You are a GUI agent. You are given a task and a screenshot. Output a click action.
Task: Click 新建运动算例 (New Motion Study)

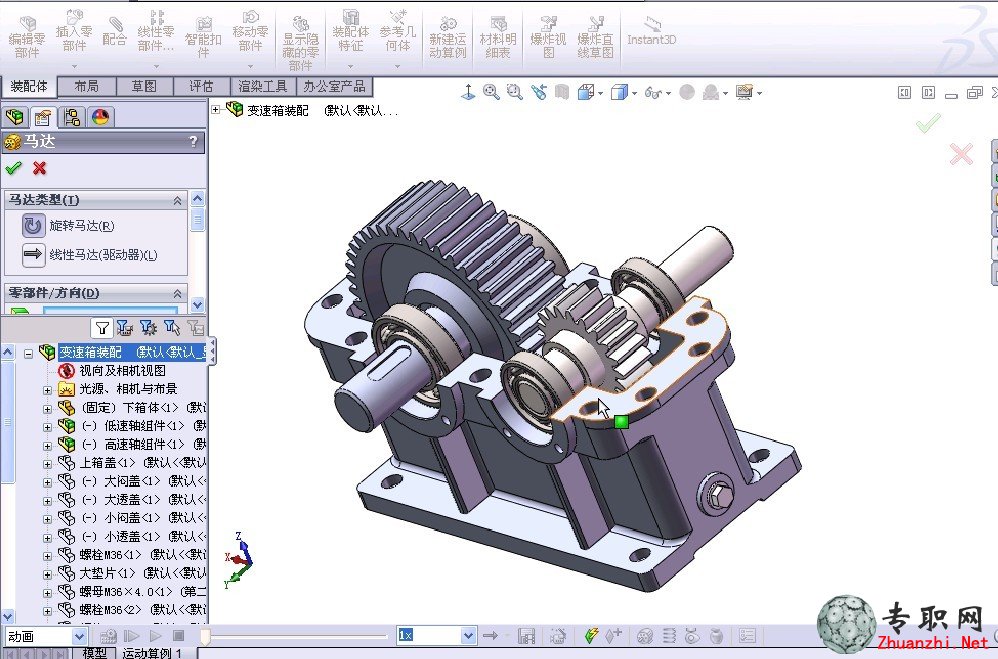coord(447,38)
